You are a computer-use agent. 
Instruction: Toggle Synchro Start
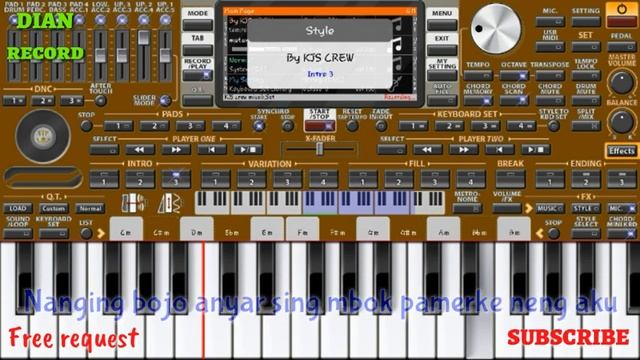pyautogui.click(x=259, y=126)
